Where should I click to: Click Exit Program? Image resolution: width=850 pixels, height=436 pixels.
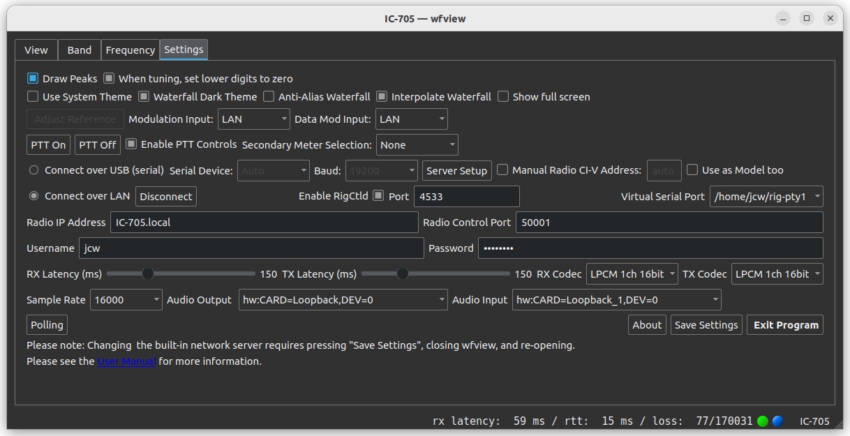click(785, 325)
